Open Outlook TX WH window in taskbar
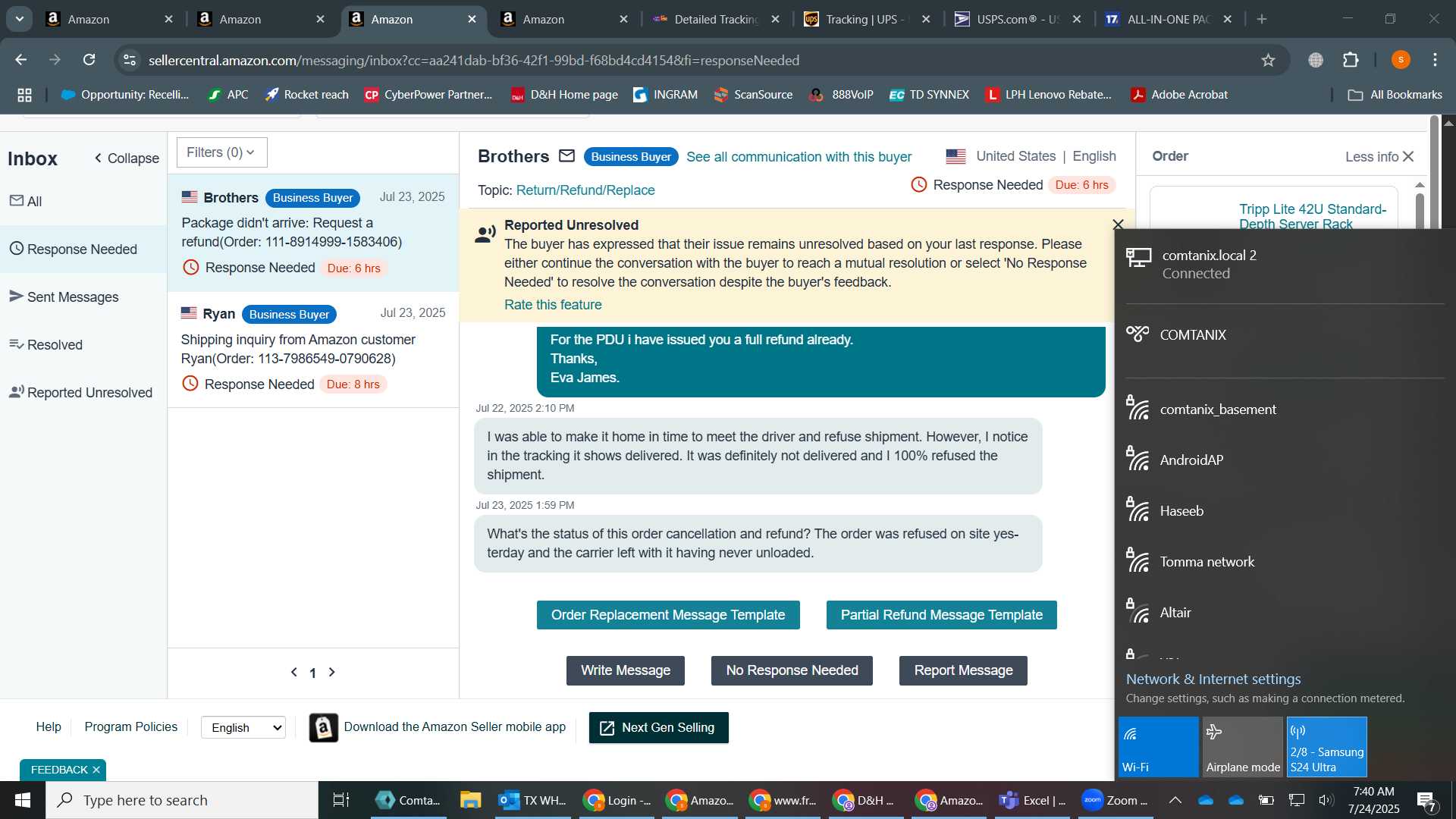The image size is (1456, 819). pos(532,800)
